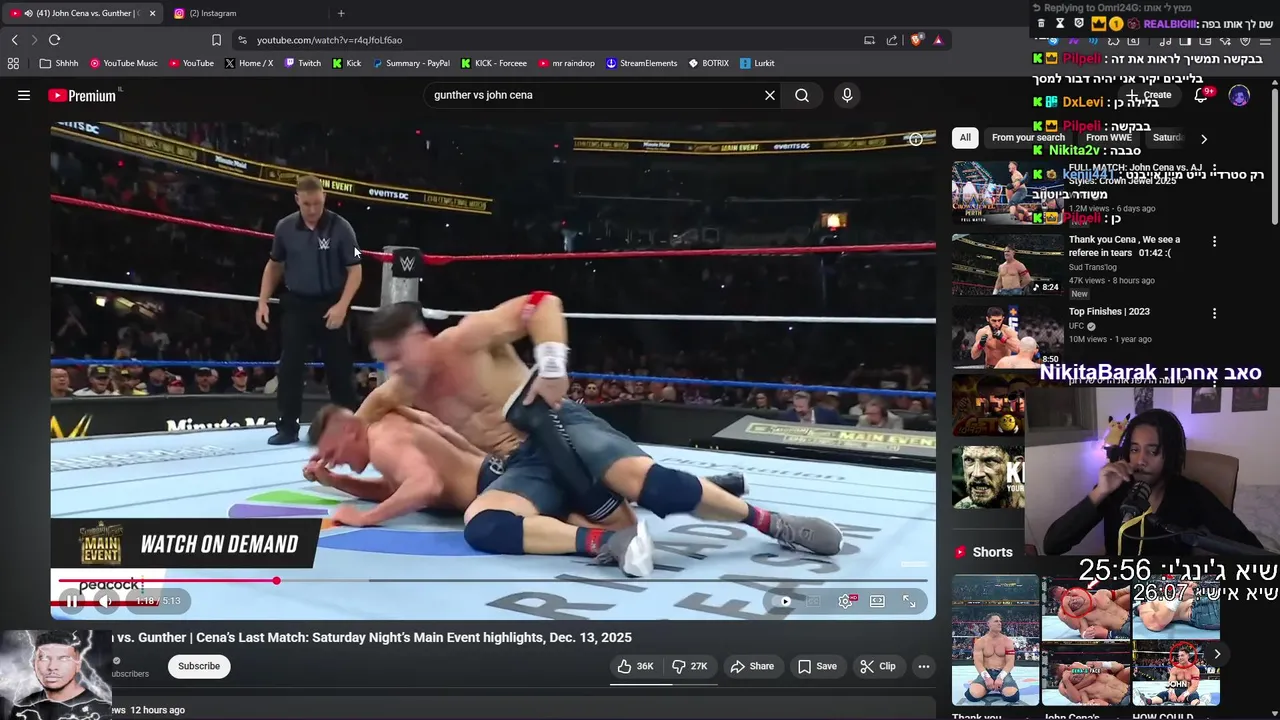Open browser apps grid icon
Viewport: 1280px width, 720px height.
click(13, 63)
